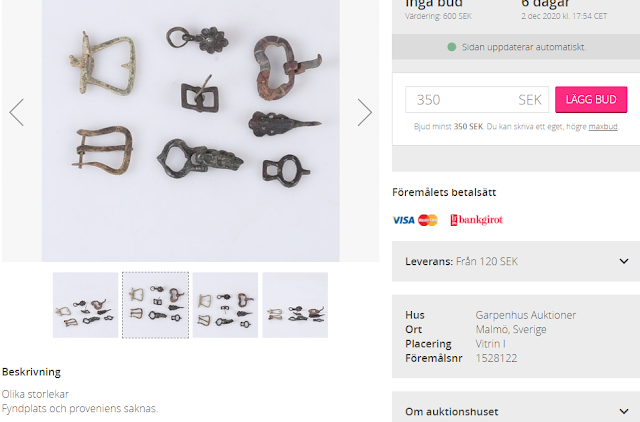
Task: Click the Bankgirot payment logo
Action: point(476,220)
